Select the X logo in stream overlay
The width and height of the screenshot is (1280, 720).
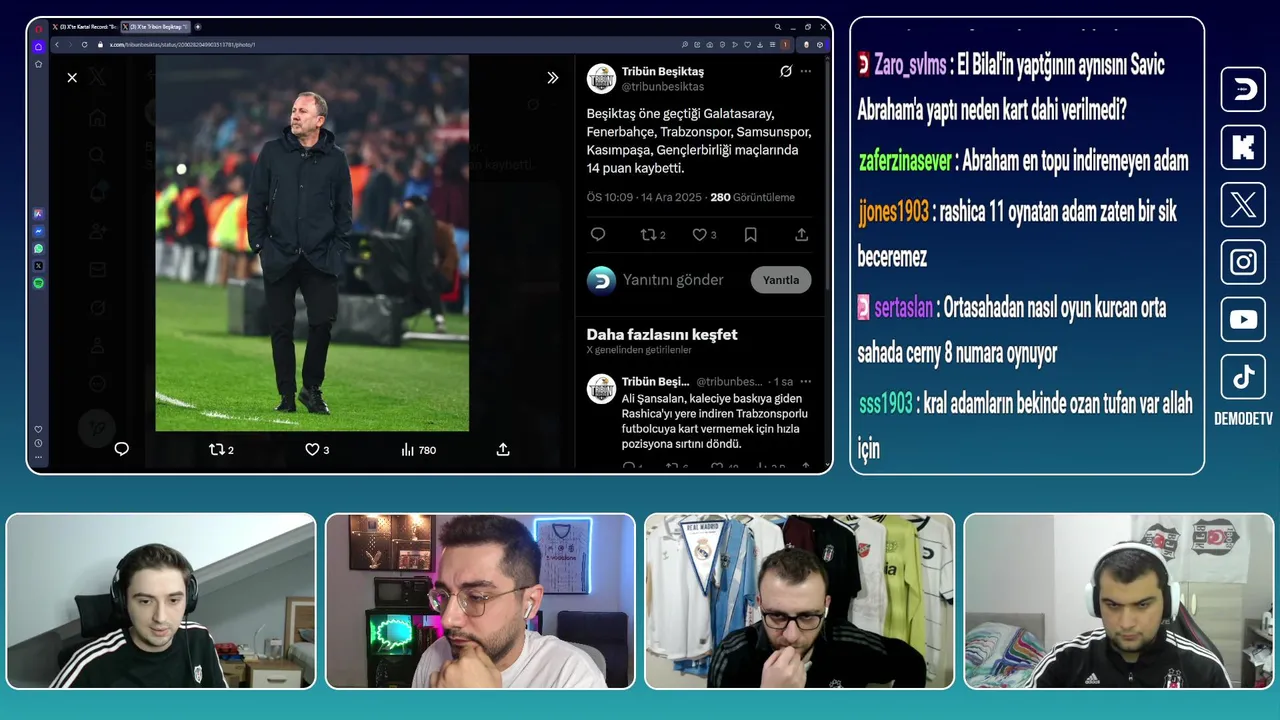click(x=1243, y=205)
